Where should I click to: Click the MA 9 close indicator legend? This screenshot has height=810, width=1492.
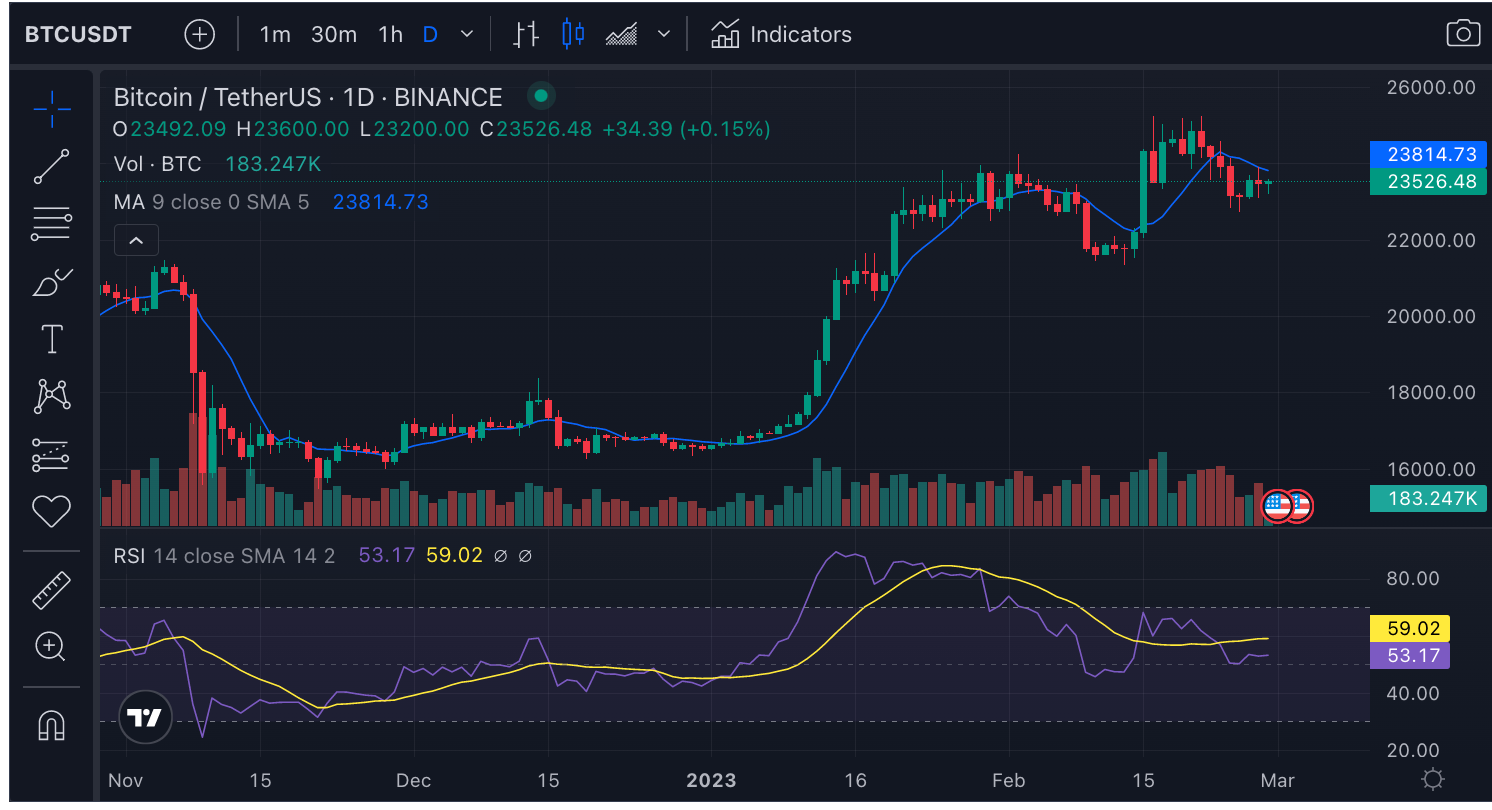click(x=211, y=202)
